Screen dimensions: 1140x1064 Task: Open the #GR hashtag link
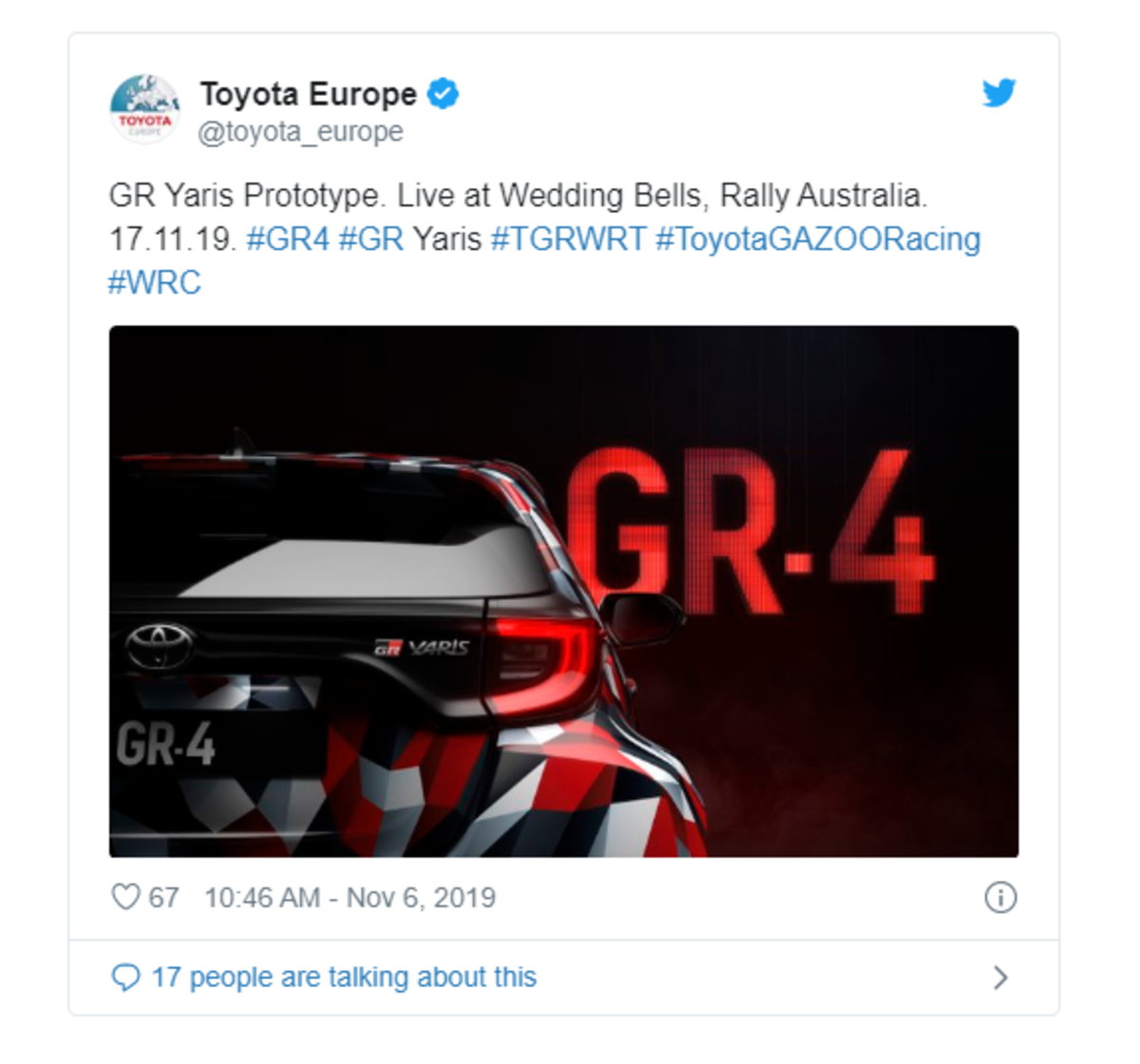coord(370,238)
